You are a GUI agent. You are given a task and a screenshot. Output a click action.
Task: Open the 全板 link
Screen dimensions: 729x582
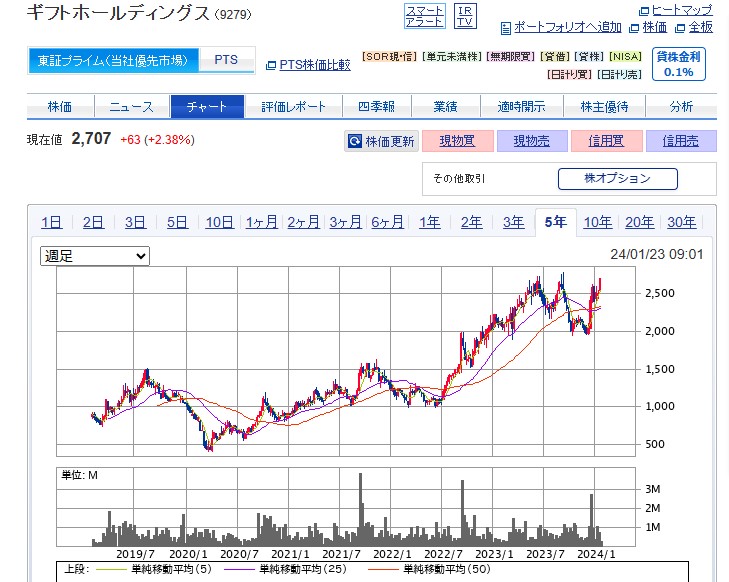click(x=700, y=27)
